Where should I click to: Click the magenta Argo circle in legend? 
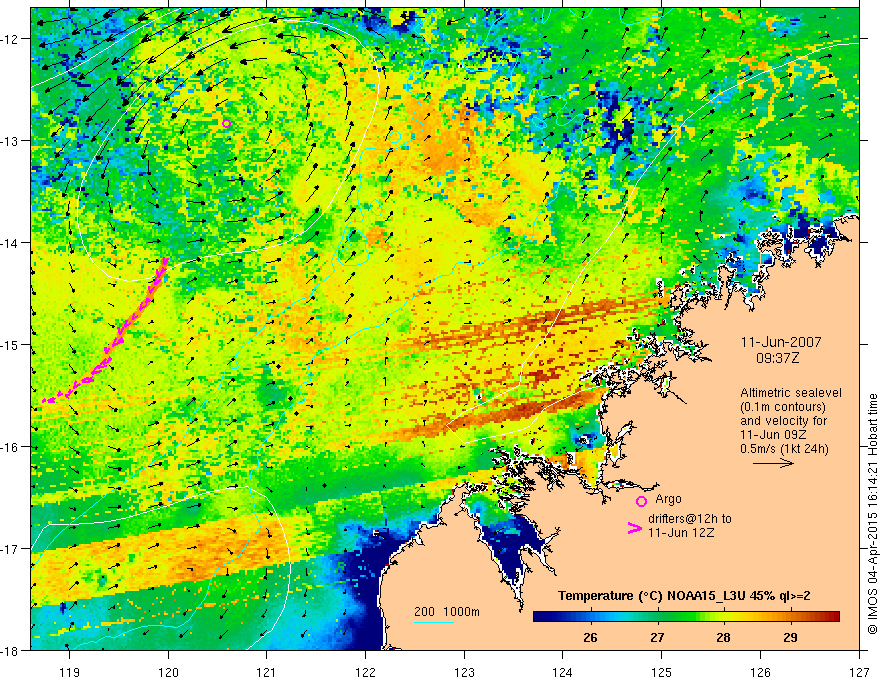[641, 501]
